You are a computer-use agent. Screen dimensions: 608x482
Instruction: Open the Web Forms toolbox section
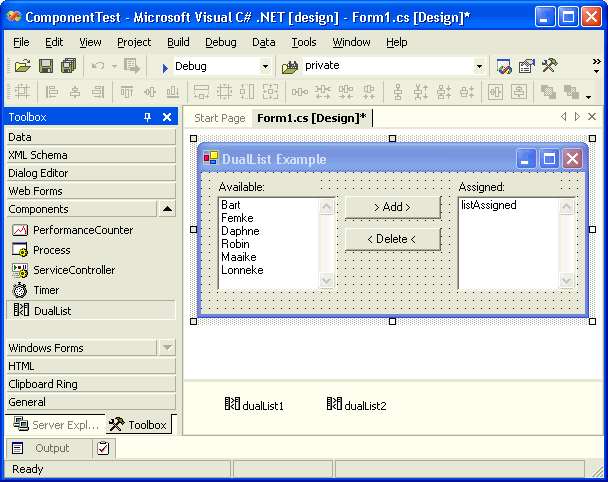(91, 191)
